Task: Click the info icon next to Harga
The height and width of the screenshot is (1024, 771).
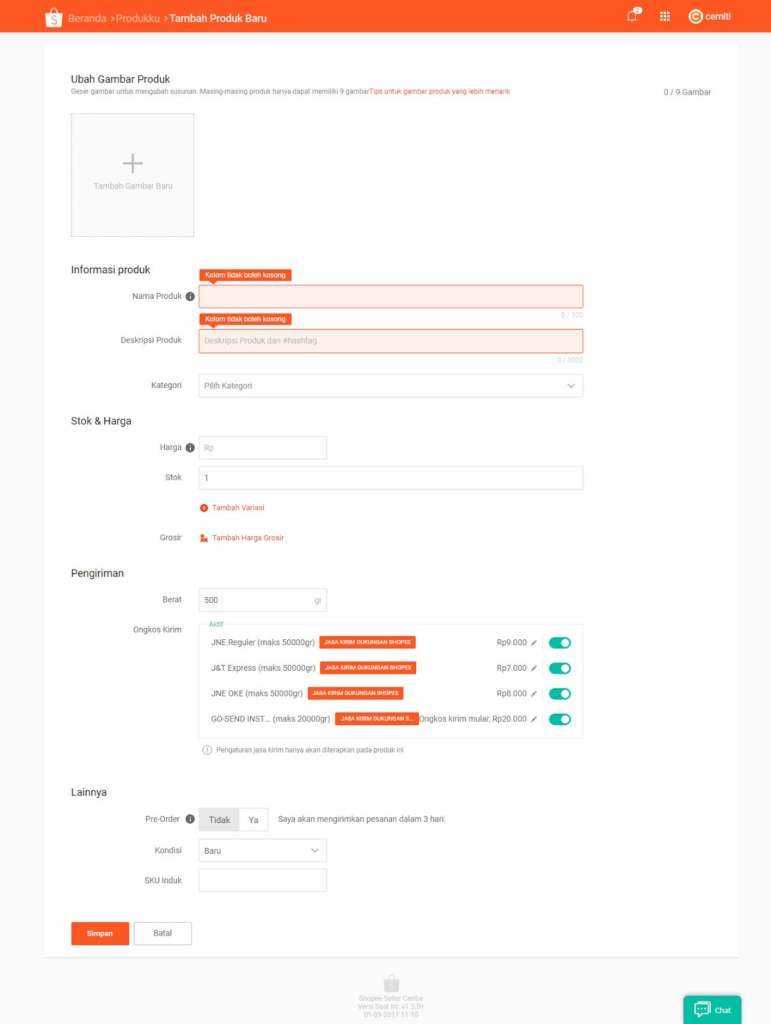Action: (190, 448)
